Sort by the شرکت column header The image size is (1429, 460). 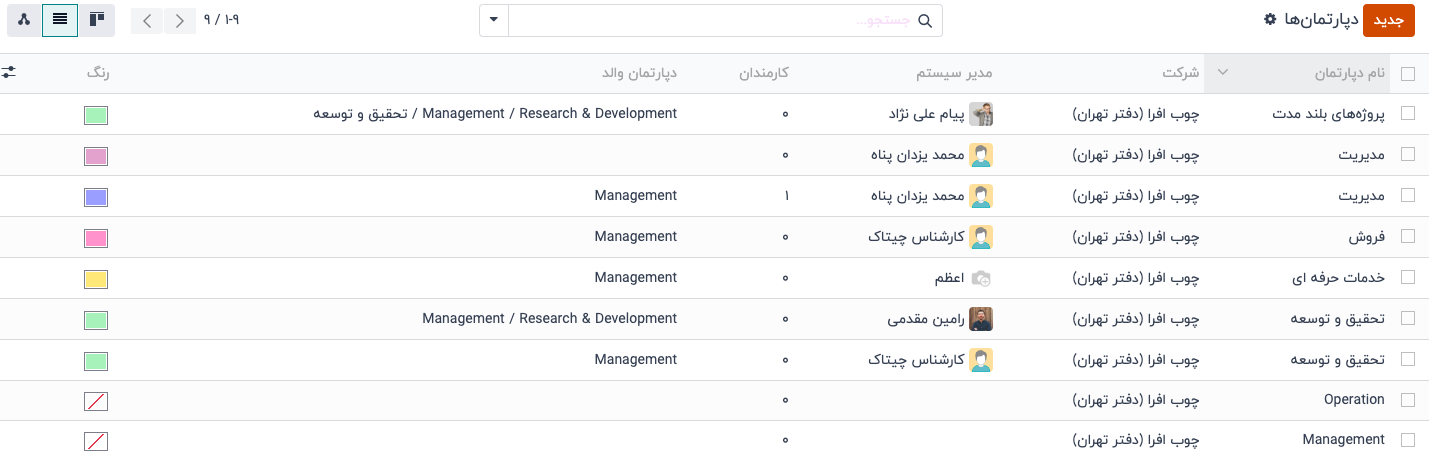(1180, 74)
